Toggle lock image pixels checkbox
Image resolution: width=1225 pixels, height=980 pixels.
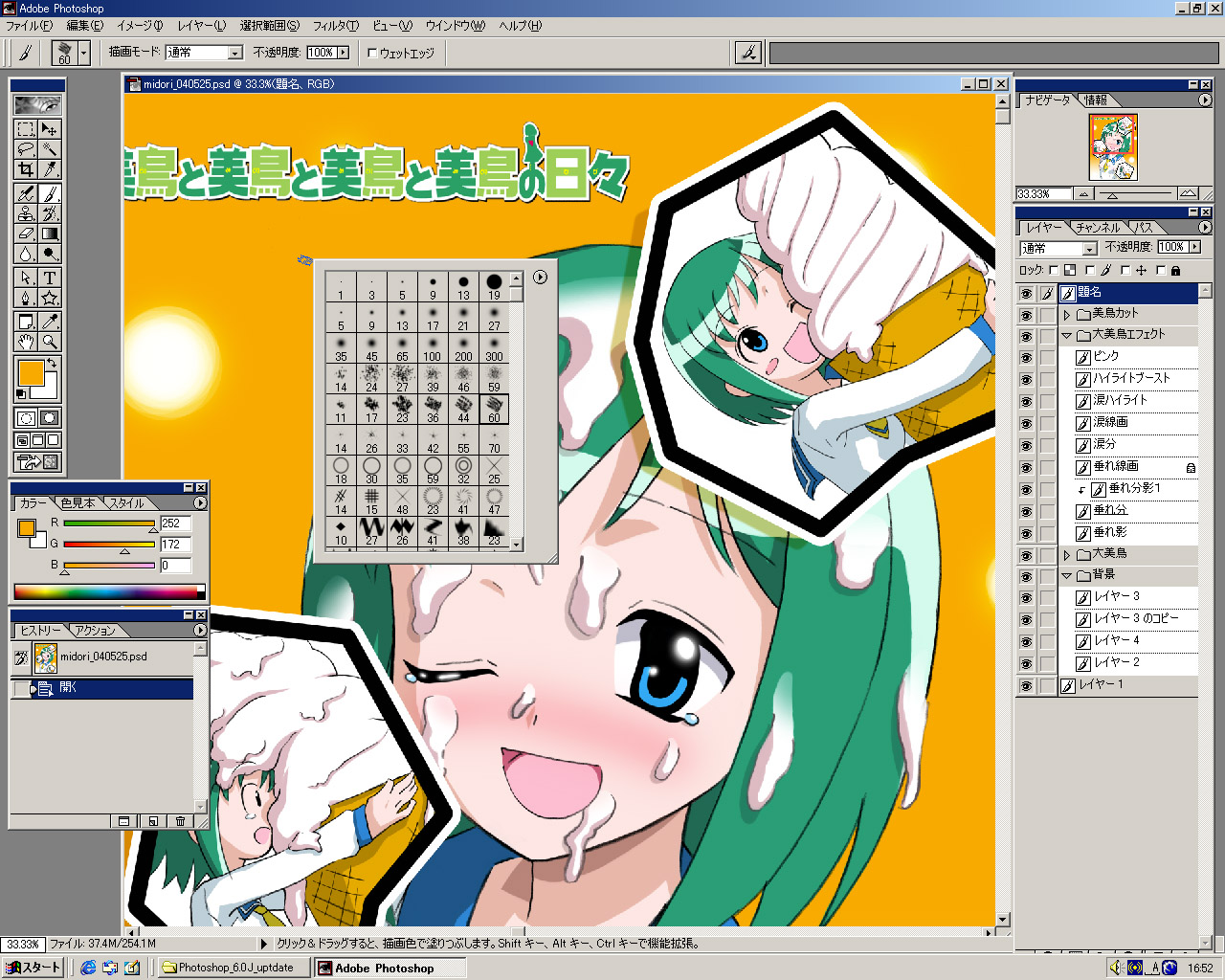pyautogui.click(x=1090, y=271)
